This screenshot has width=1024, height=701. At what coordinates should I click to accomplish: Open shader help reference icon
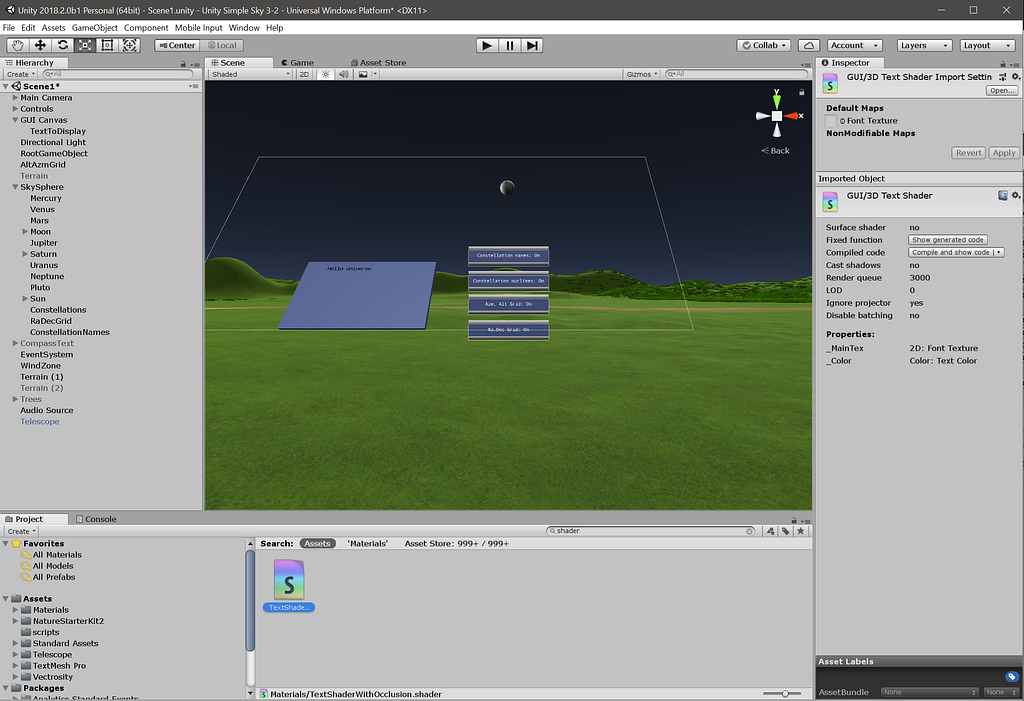pos(1002,195)
